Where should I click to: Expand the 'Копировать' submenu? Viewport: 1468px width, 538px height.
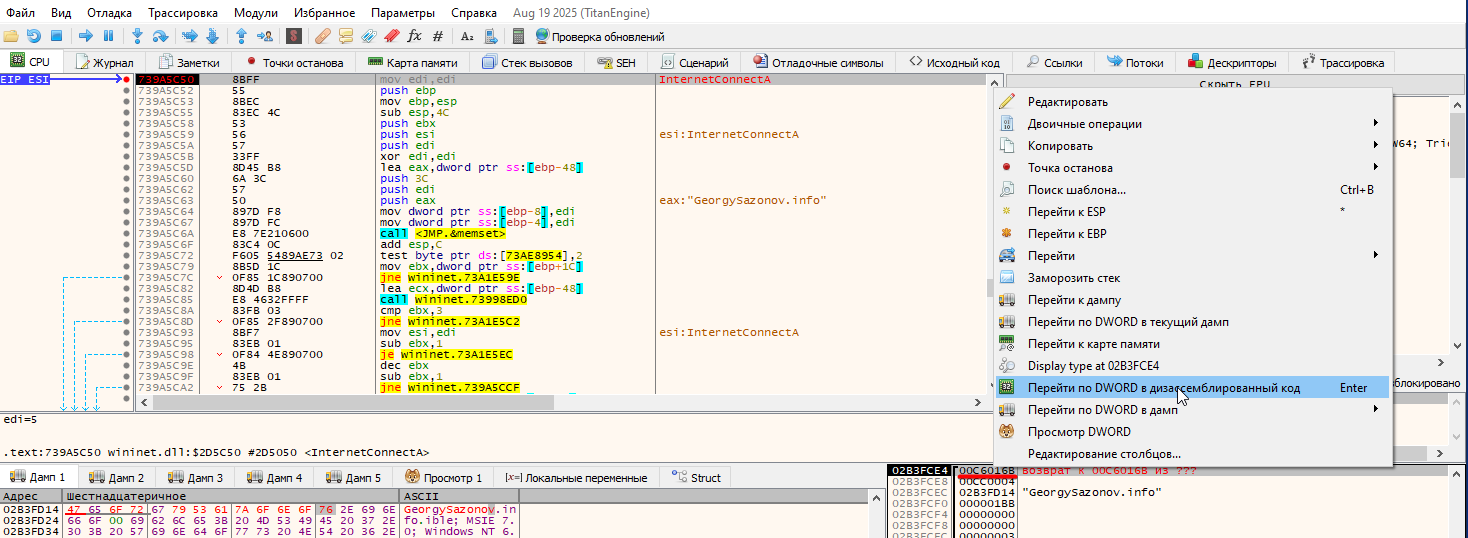click(1060, 146)
